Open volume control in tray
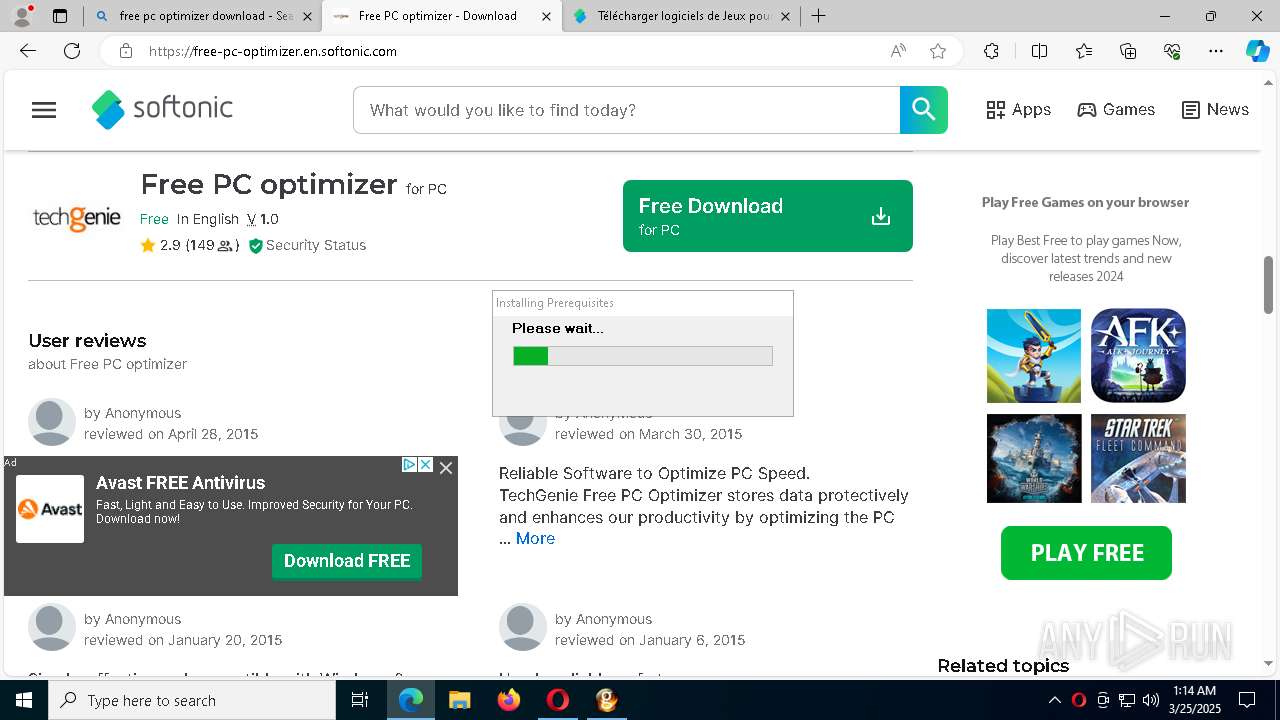1280x720 pixels. 1151,700
